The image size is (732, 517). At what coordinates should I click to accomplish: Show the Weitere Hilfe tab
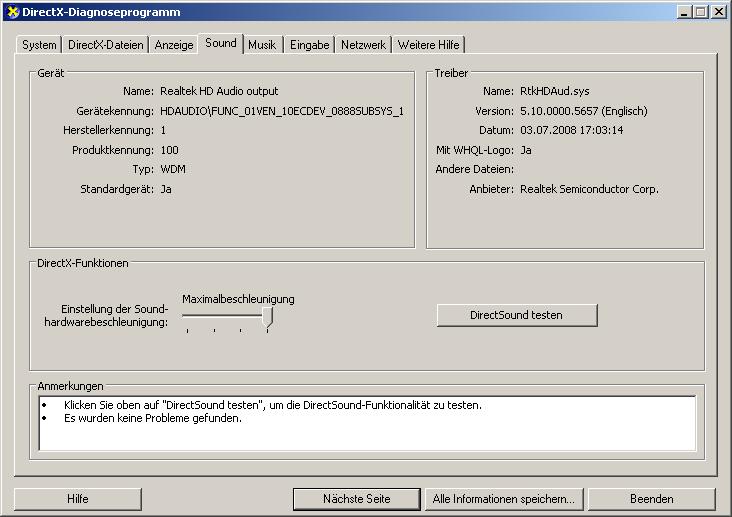(429, 45)
